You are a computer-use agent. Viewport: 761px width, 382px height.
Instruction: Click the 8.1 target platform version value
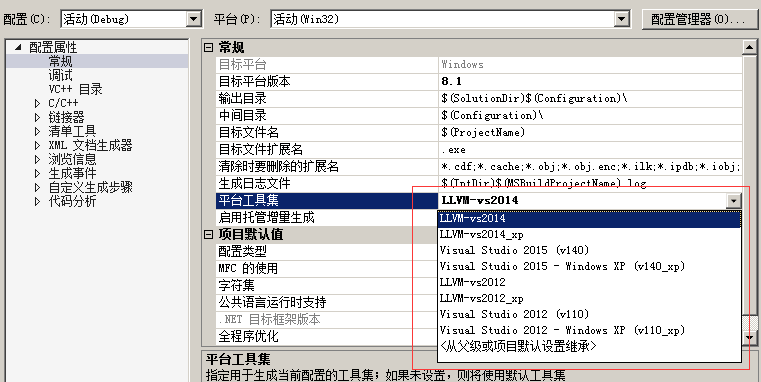pos(590,82)
